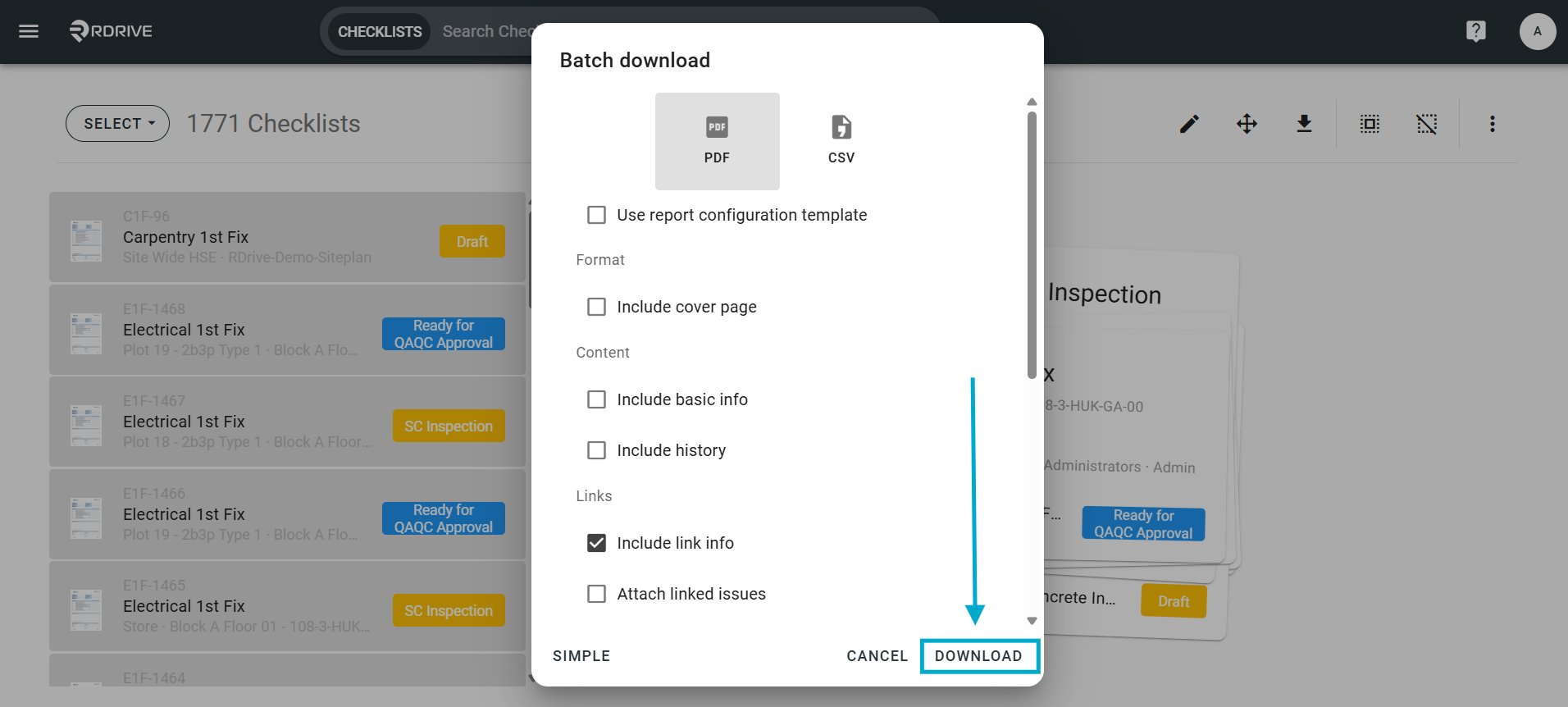Click SC Inspection badge on E1F-1467
Viewport: 1568px width, 707px height.
pyautogui.click(x=449, y=426)
